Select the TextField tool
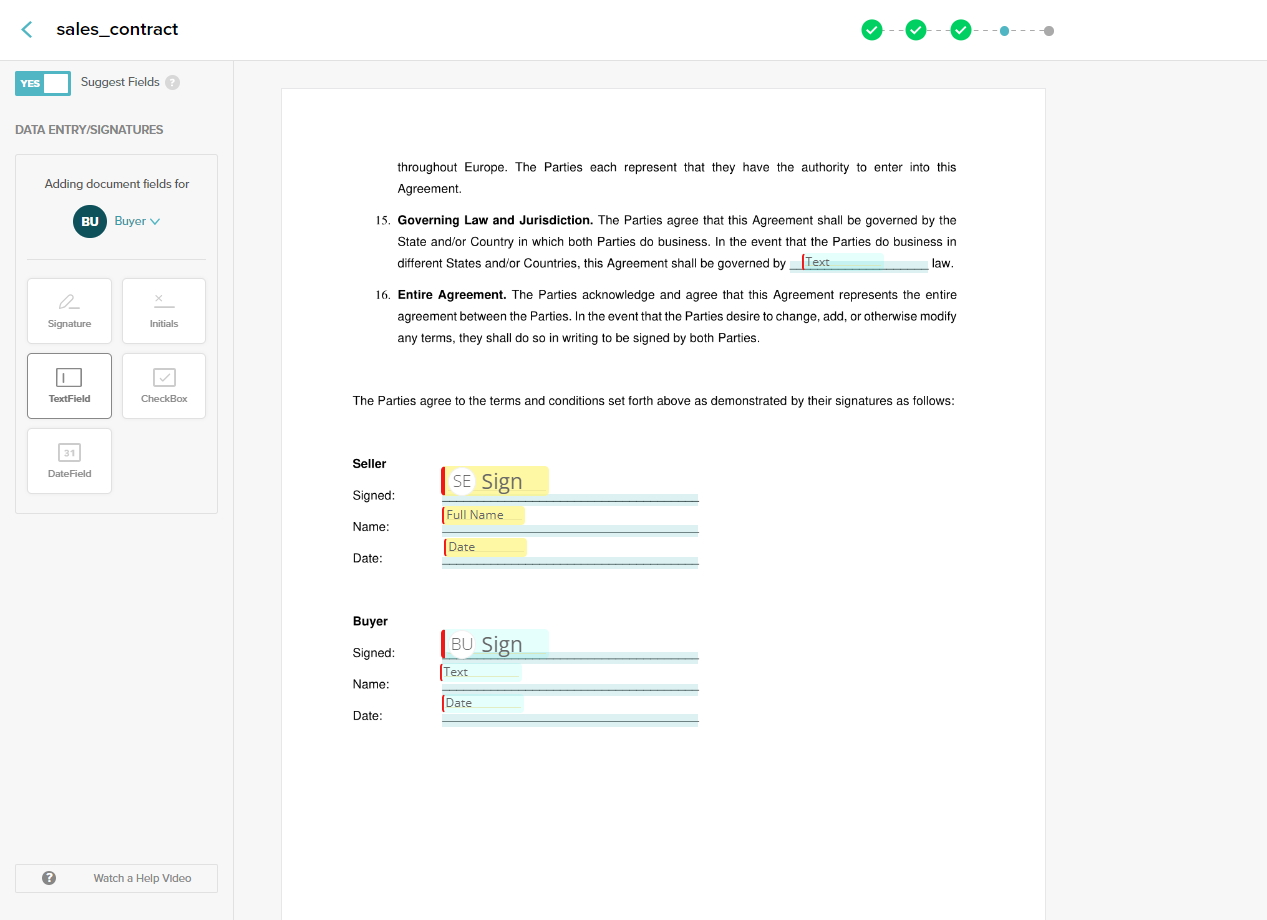This screenshot has height=920, width=1267. 69,385
